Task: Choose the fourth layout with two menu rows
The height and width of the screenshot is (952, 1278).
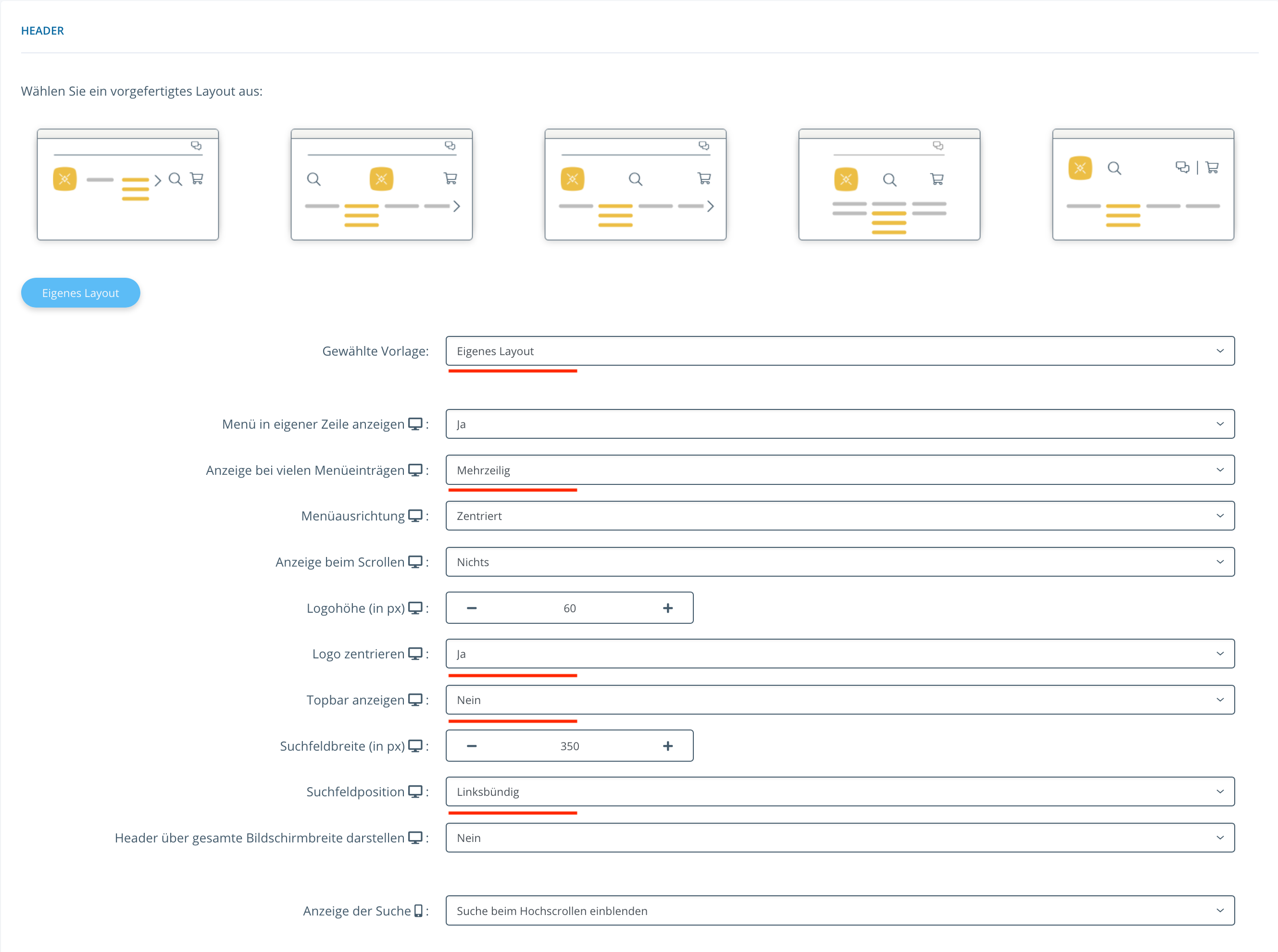Action: [x=889, y=185]
